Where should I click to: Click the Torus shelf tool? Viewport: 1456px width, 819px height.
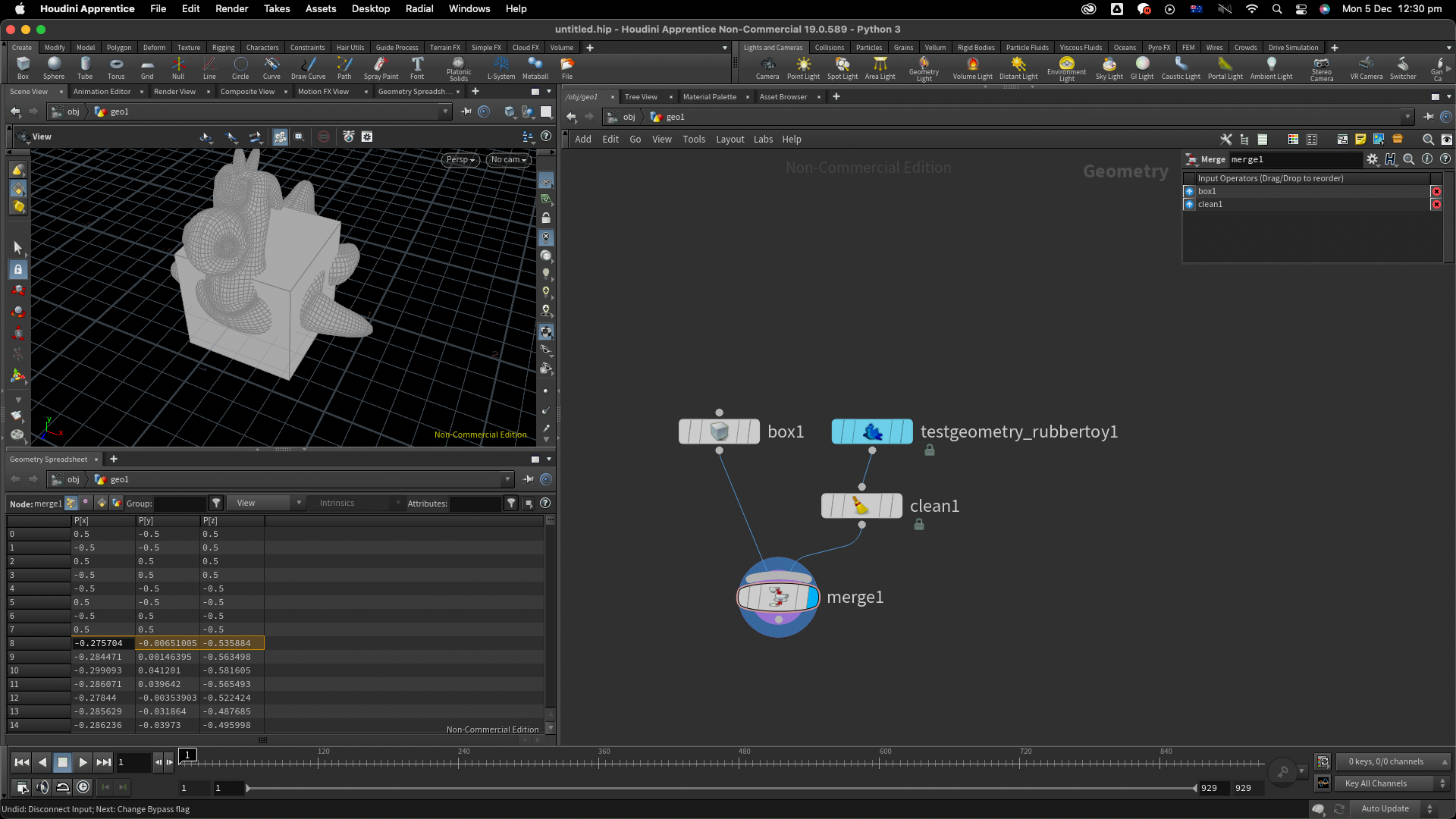(x=116, y=67)
